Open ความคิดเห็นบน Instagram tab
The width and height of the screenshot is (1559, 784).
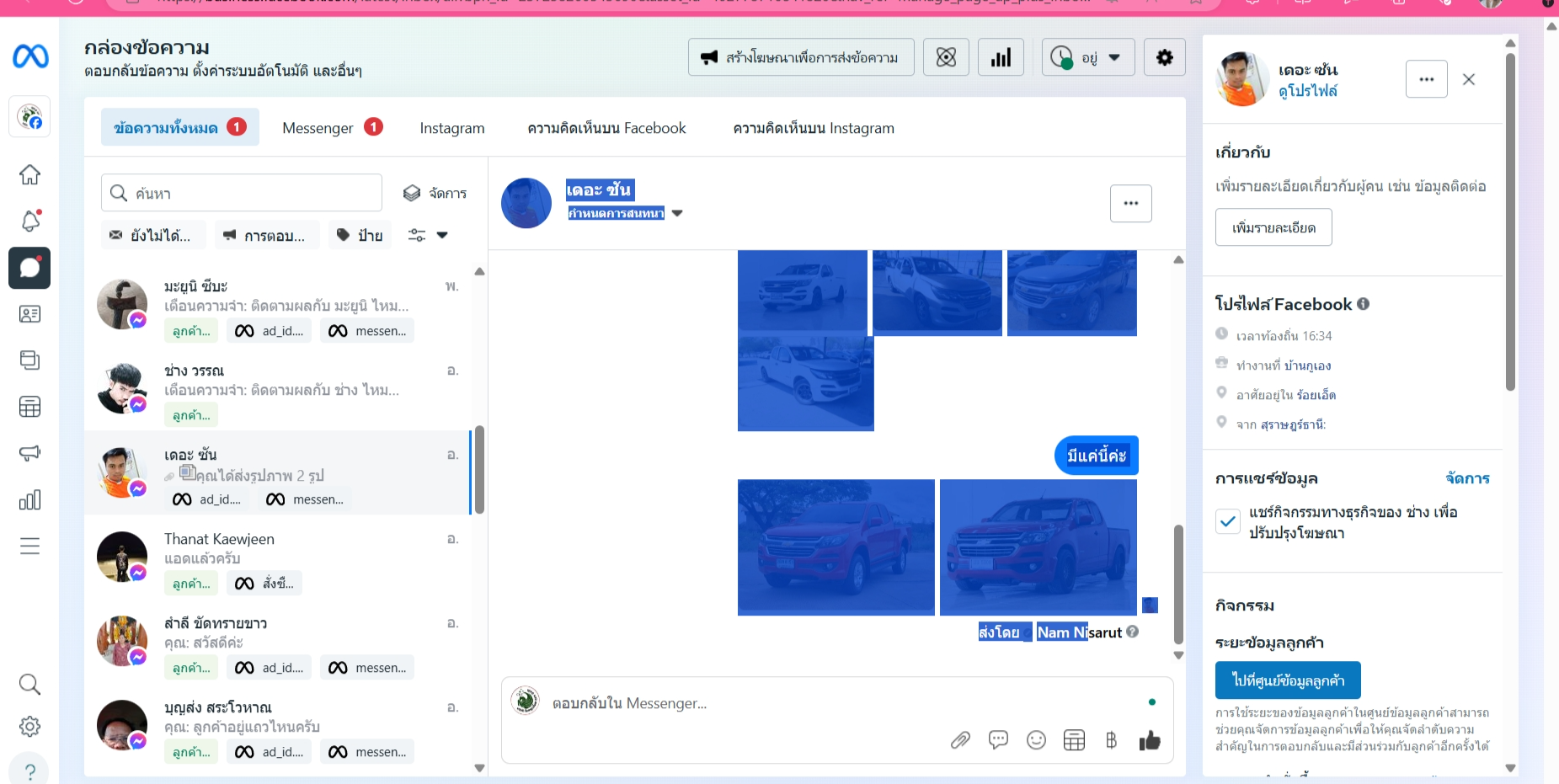pos(814,128)
